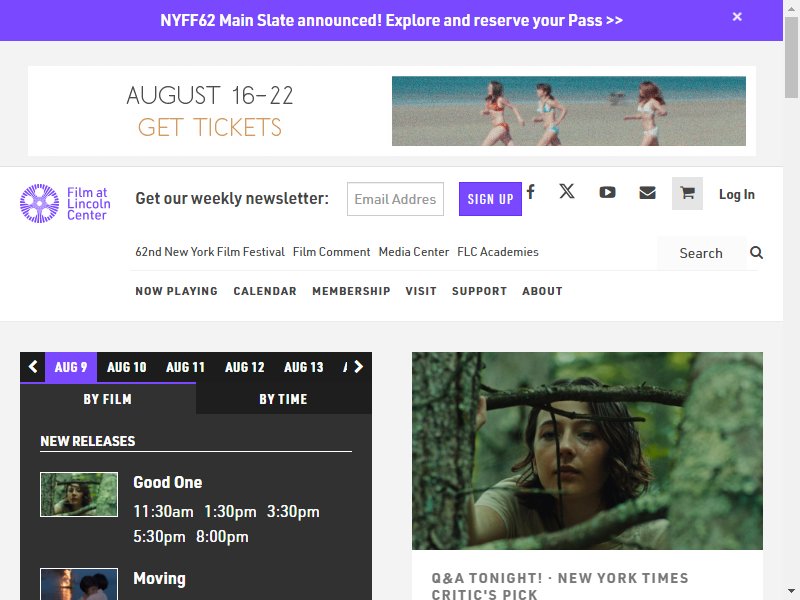Select Good One 3:30pm showtime
This screenshot has height=600, width=800.
(x=293, y=512)
